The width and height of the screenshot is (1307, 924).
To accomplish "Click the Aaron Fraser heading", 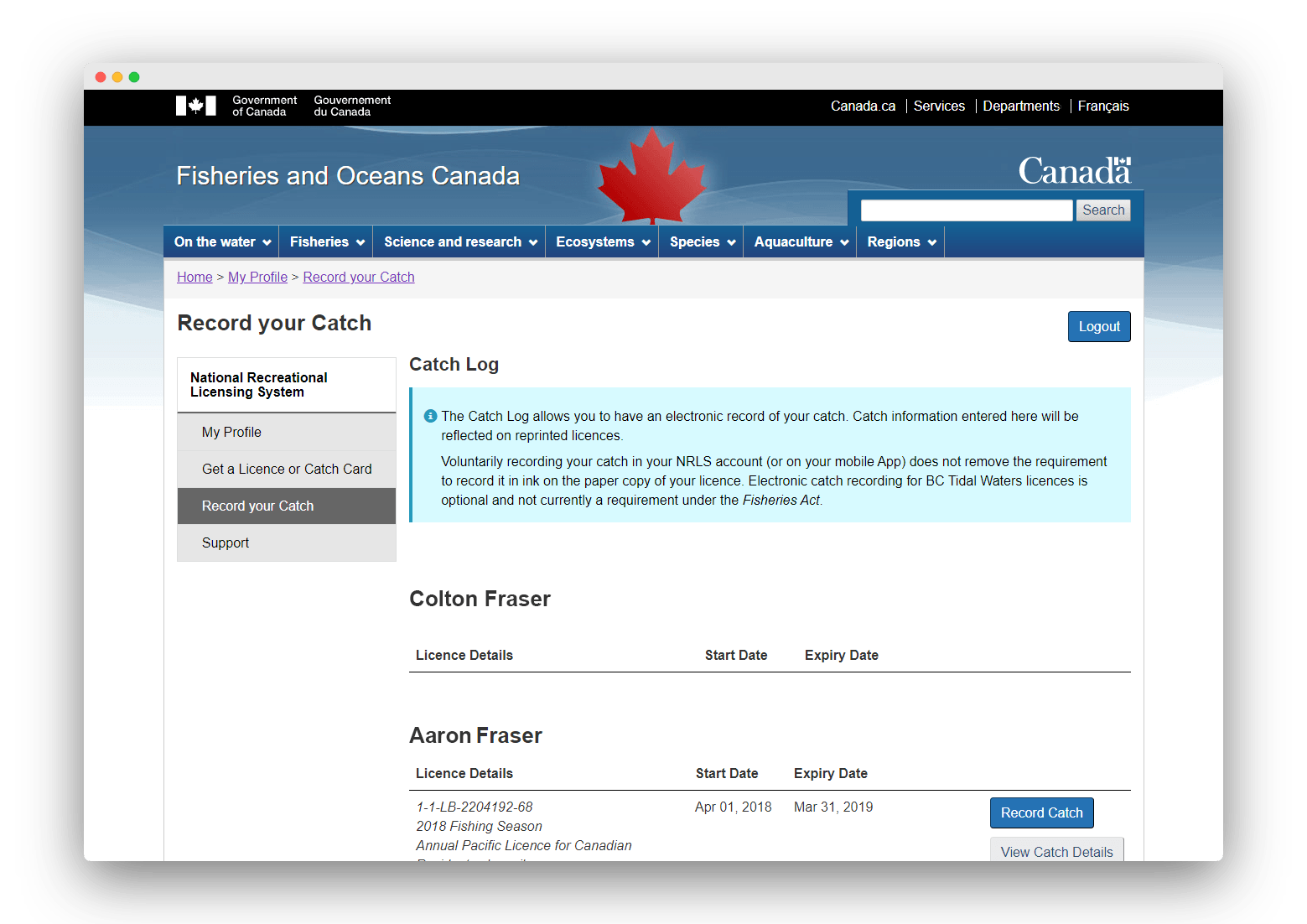I will 475,736.
